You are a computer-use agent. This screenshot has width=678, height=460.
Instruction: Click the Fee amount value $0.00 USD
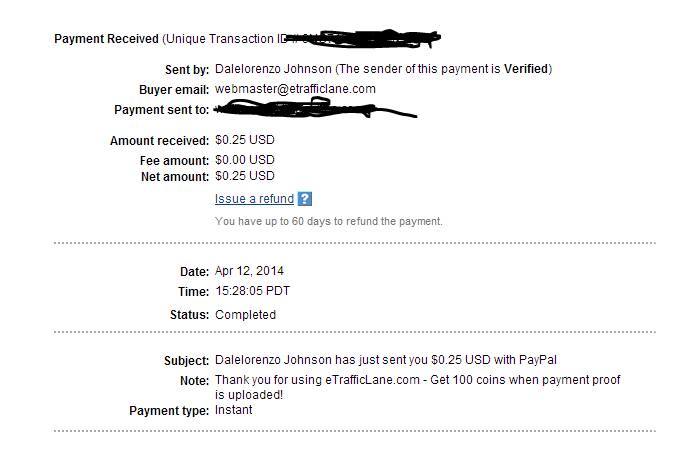coord(245,160)
